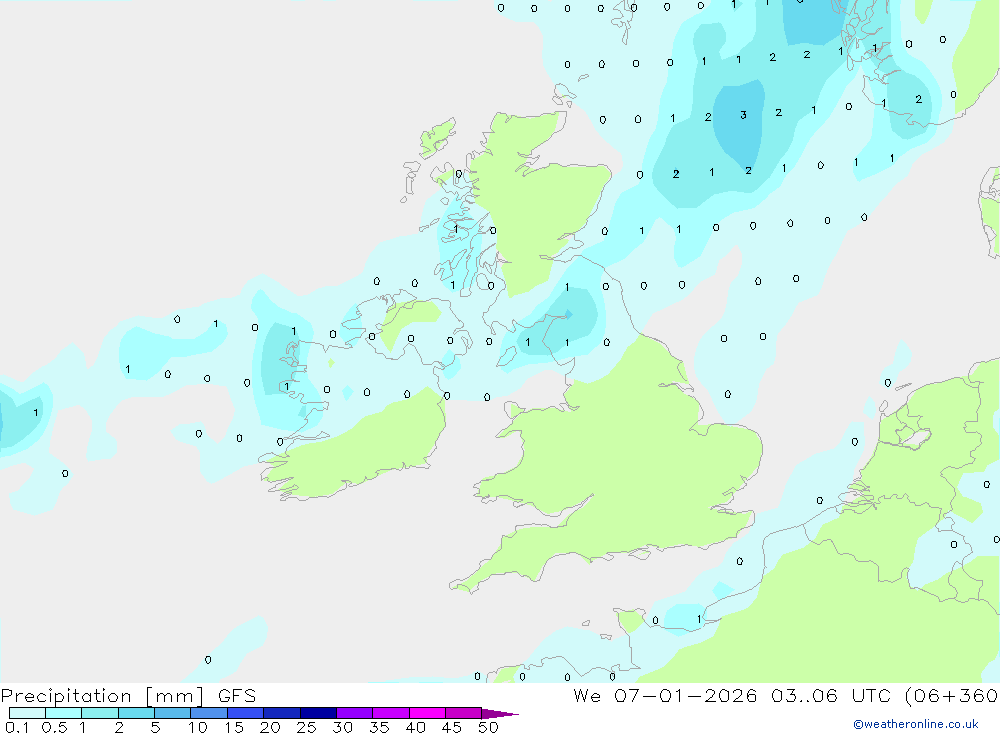Click legend label "40"
This screenshot has height=733, width=1000.
[x=415, y=727]
